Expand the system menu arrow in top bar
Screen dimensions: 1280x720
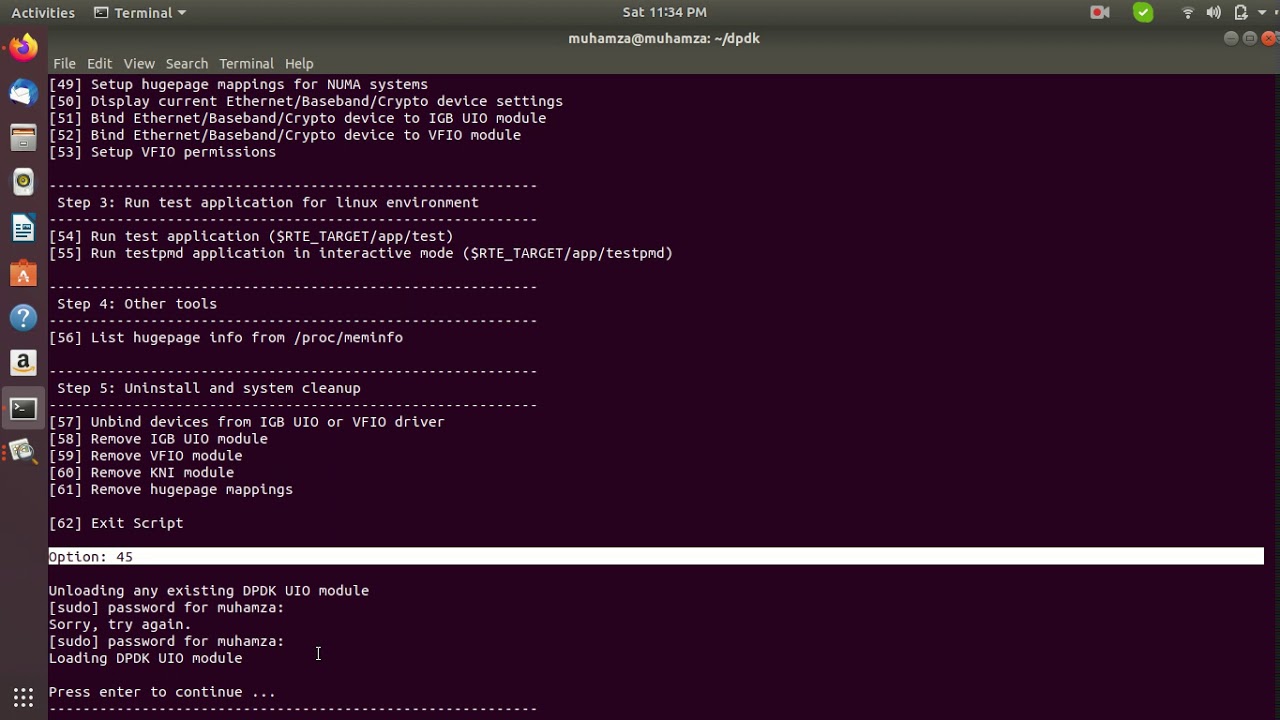click(1263, 13)
